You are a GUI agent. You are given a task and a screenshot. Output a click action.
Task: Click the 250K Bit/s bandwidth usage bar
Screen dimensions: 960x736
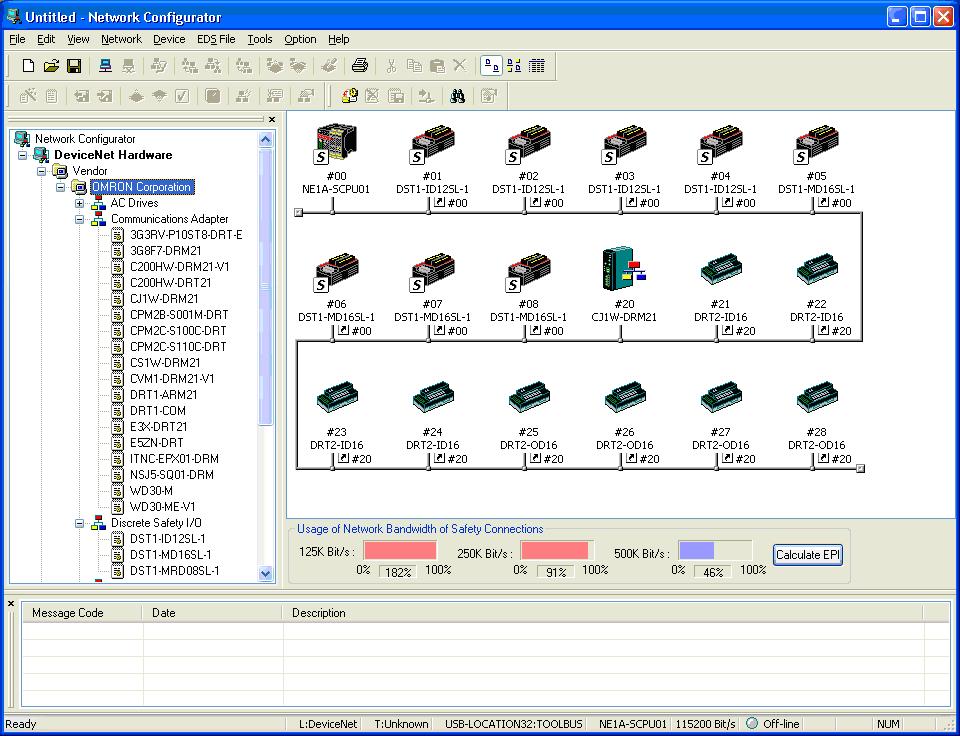click(x=557, y=550)
